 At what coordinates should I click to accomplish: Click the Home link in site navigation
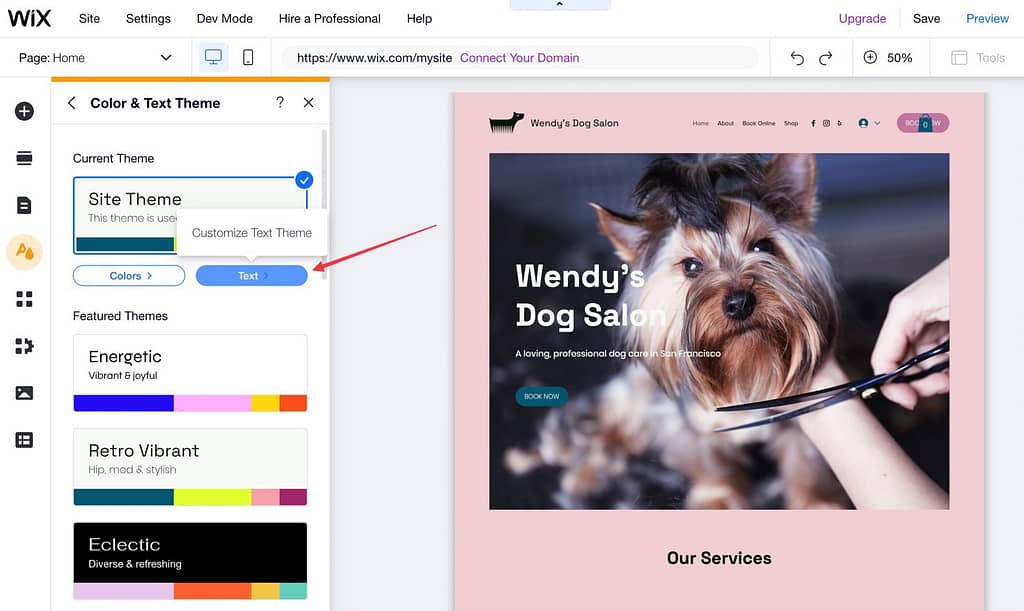point(701,123)
